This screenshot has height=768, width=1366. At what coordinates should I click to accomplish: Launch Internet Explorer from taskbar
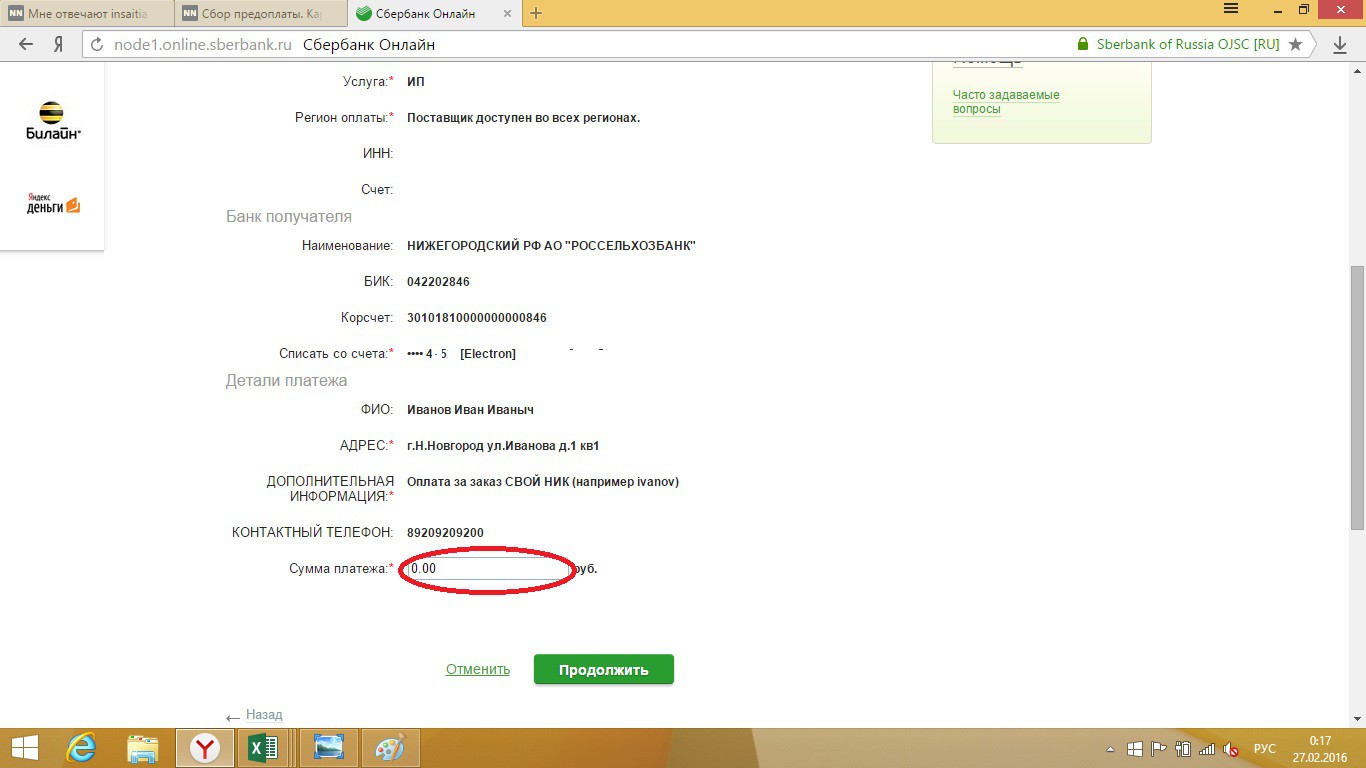click(x=82, y=747)
